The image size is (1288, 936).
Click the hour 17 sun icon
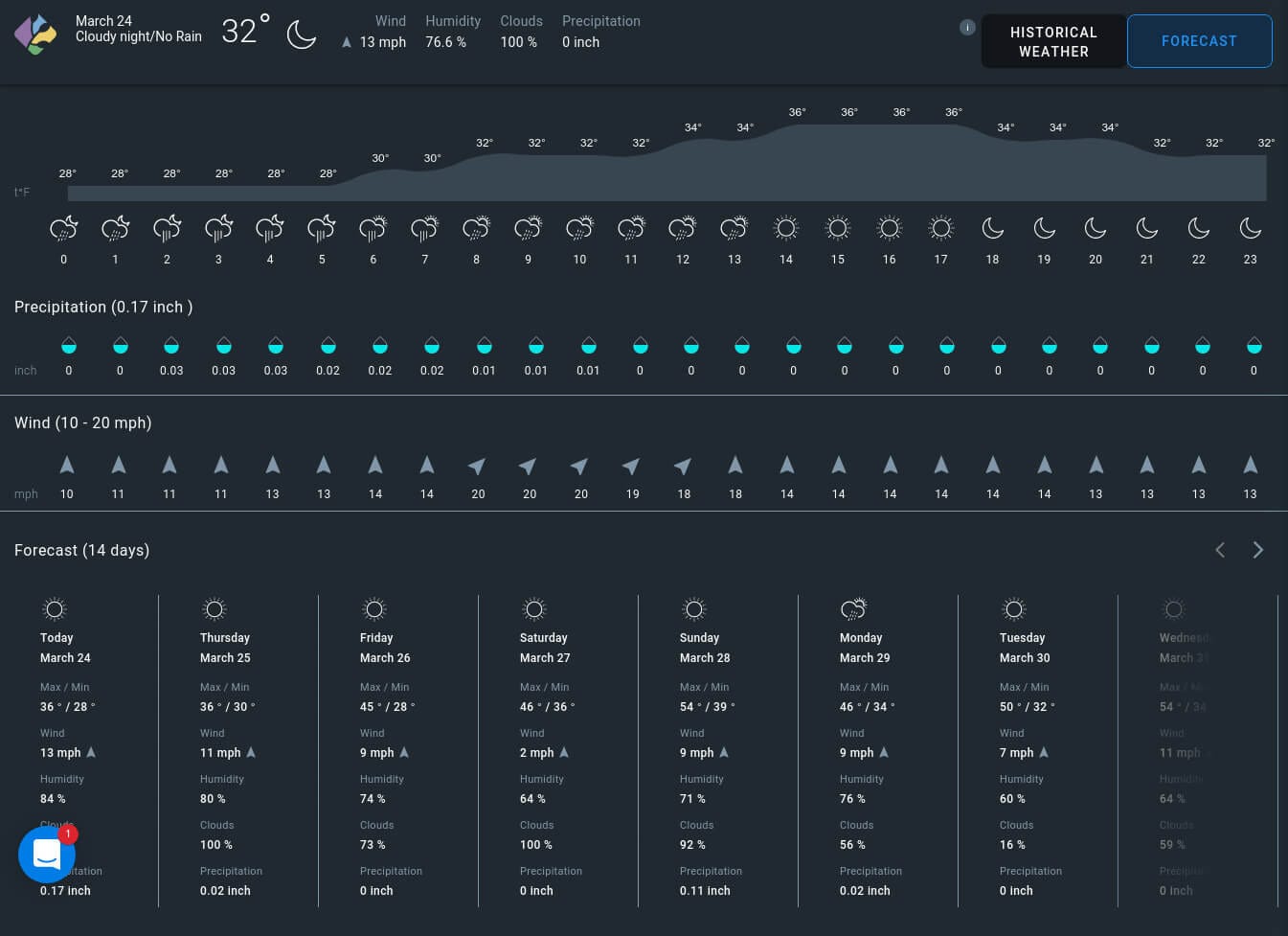pos(941,228)
